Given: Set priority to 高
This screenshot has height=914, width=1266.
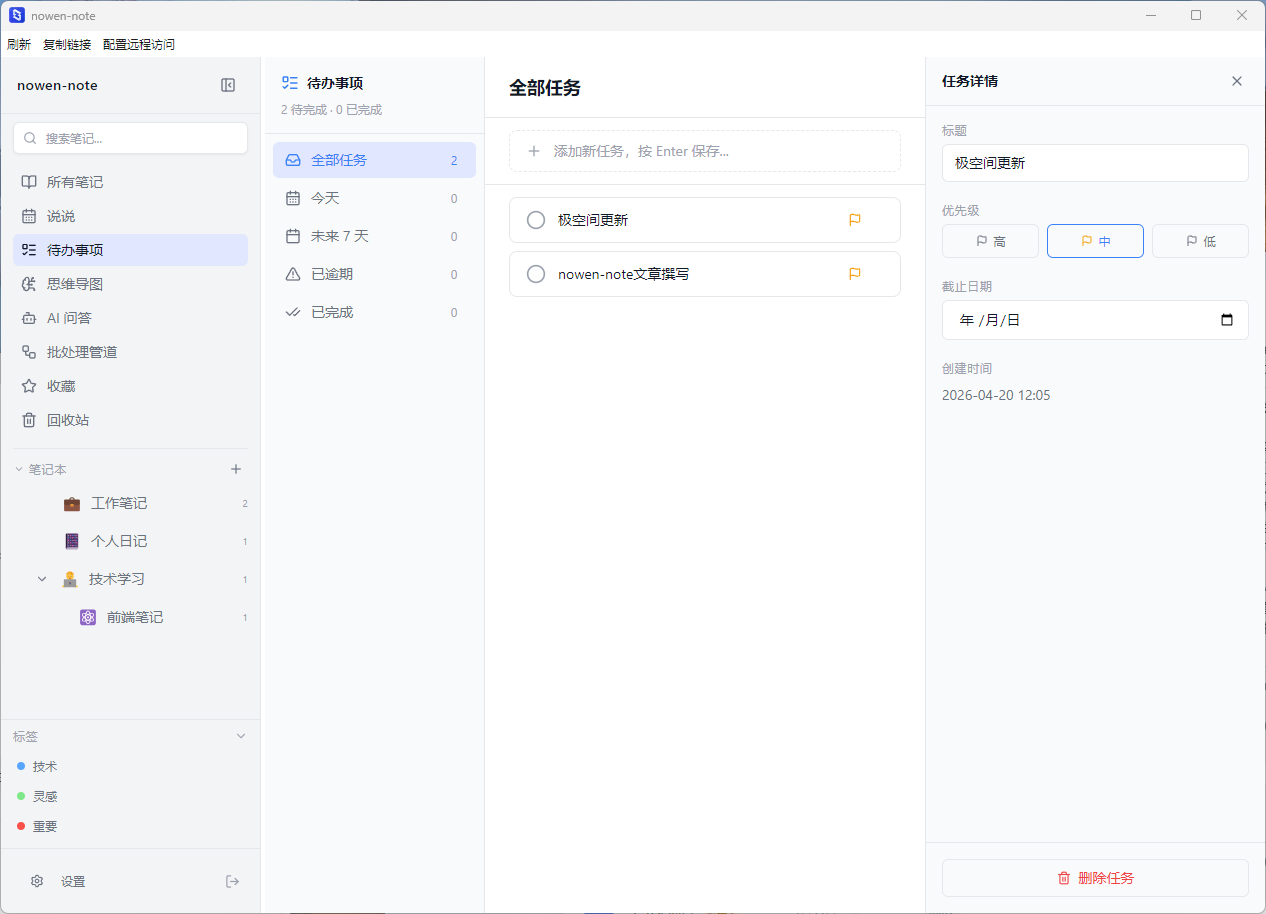Looking at the screenshot, I should (x=990, y=241).
